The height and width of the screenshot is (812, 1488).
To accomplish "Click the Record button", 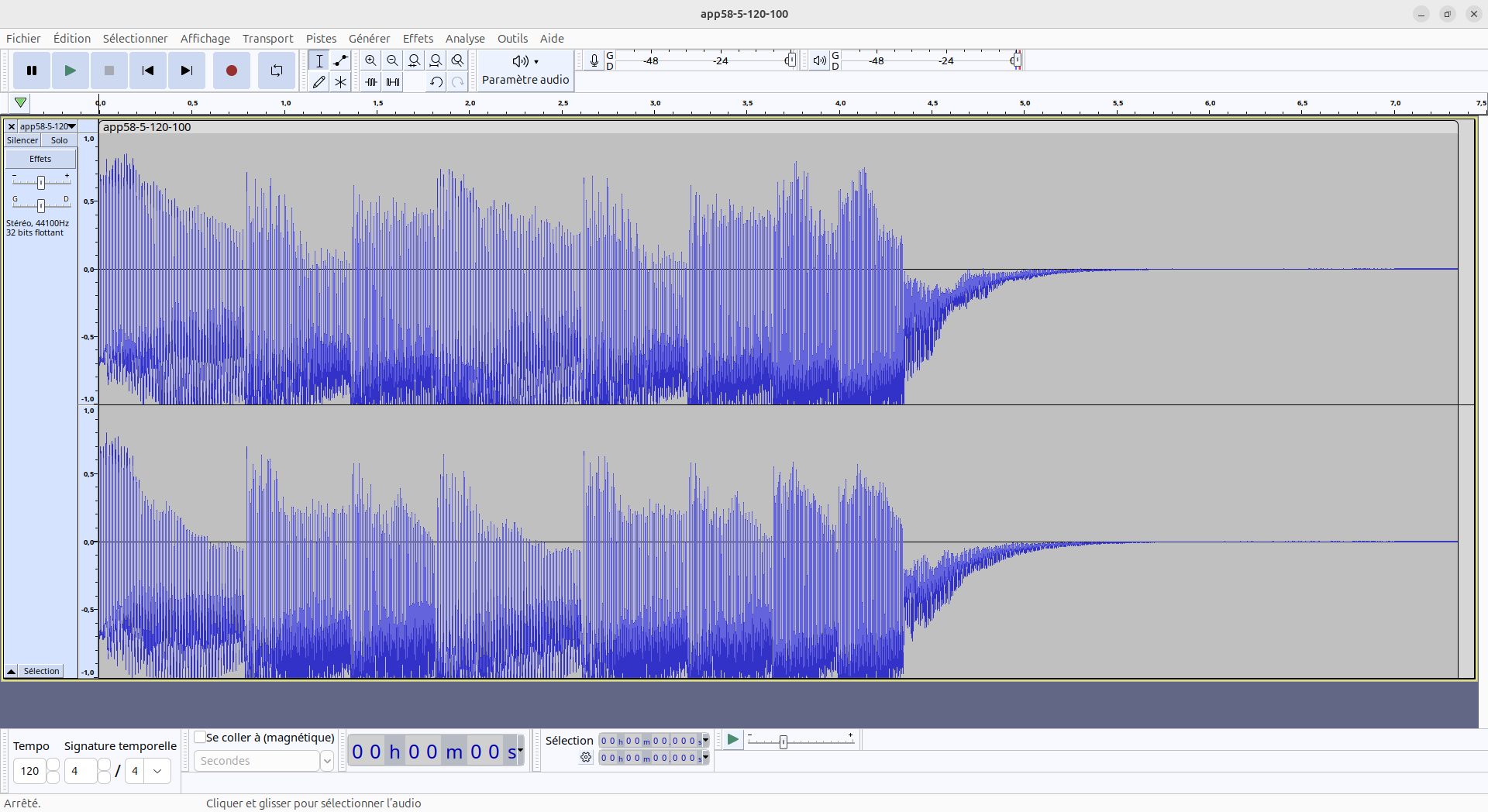I will point(231,71).
